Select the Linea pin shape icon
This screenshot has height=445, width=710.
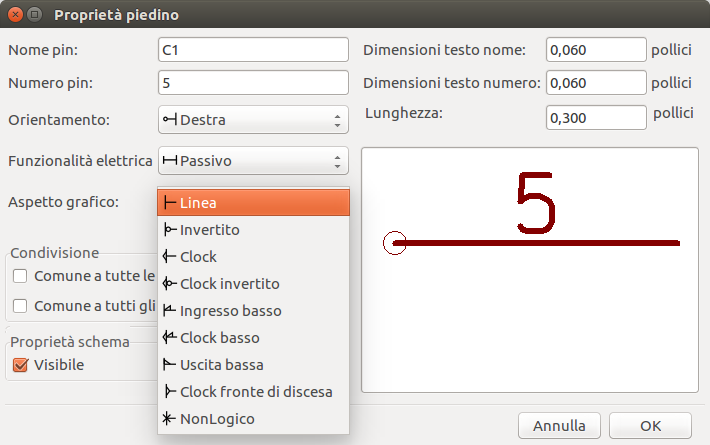tap(170, 203)
